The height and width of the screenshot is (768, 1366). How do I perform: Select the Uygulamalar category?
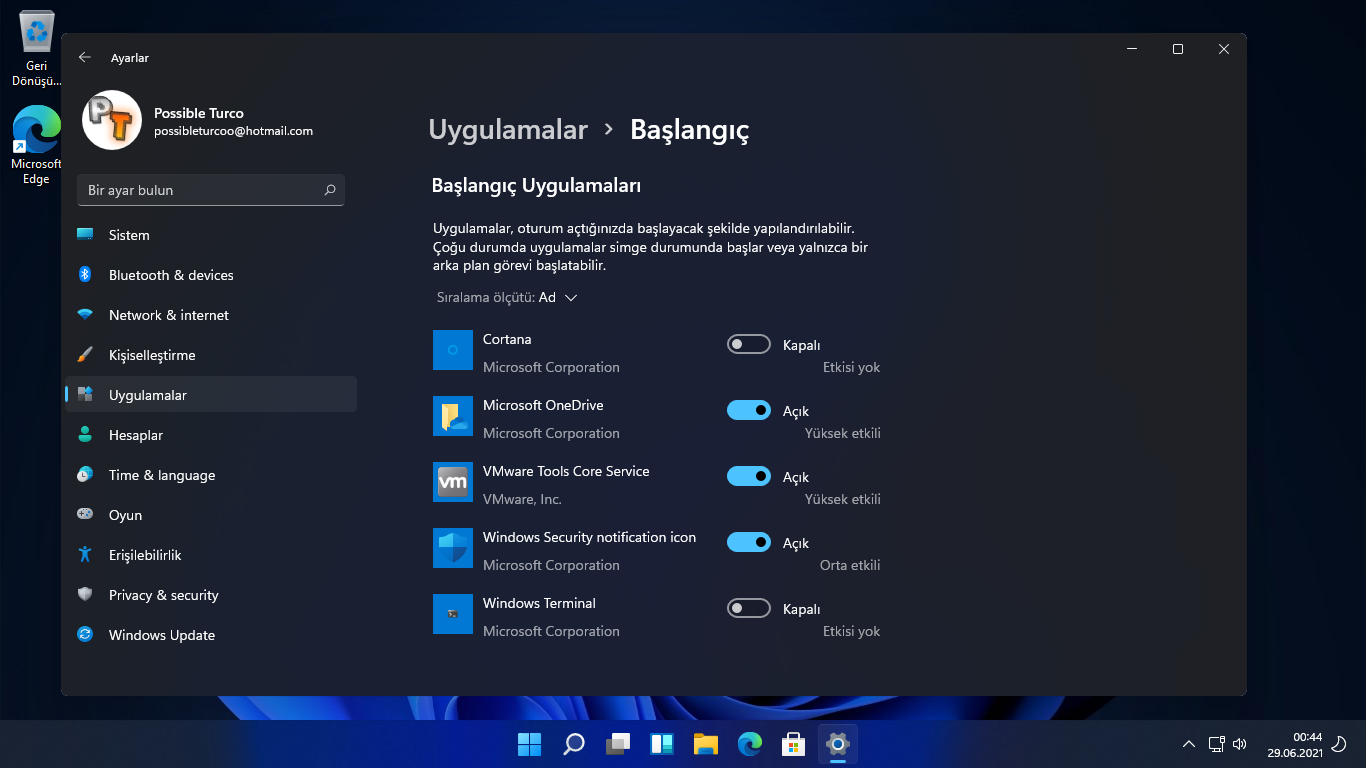[x=211, y=395]
